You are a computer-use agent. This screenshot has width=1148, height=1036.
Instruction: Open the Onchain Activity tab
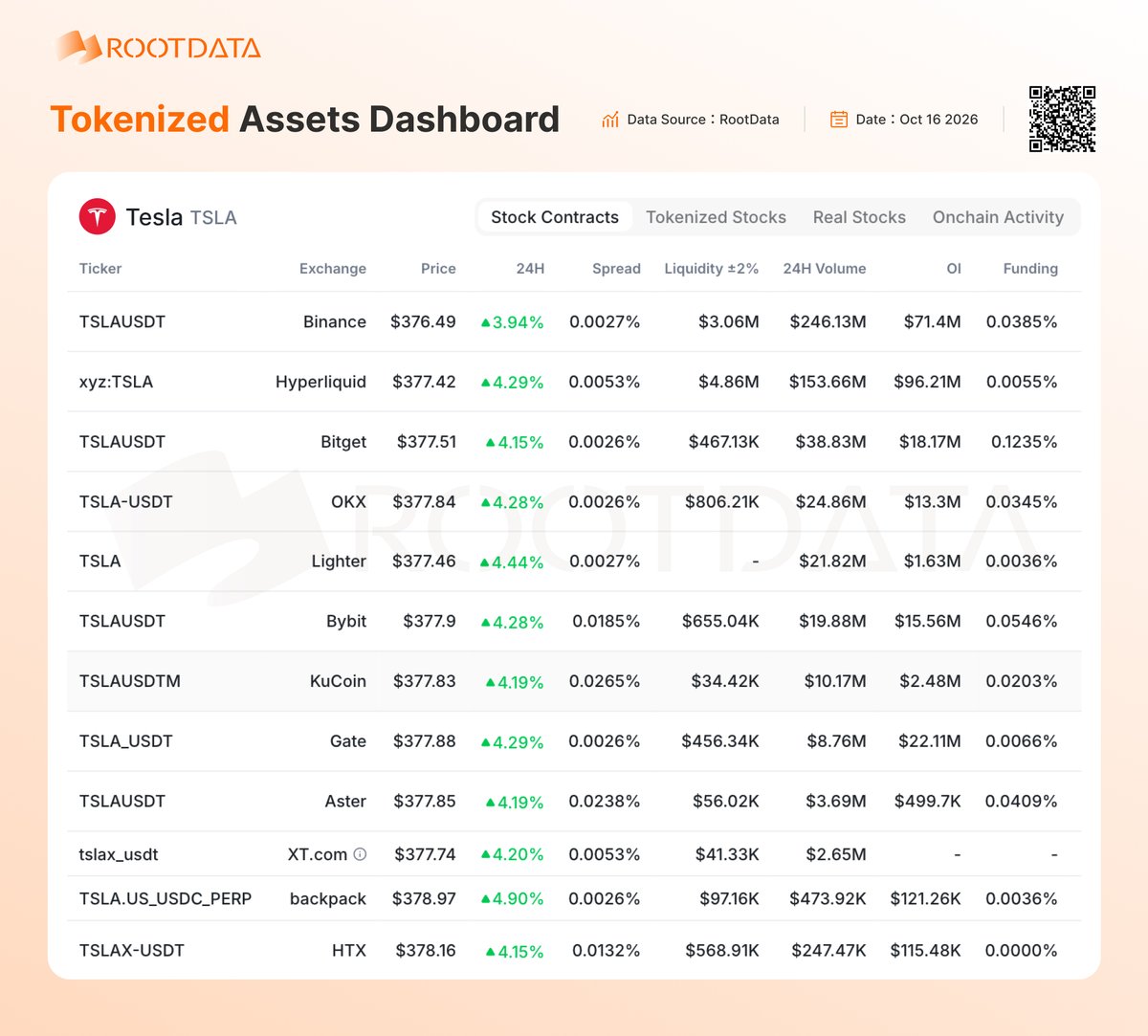[x=998, y=217]
